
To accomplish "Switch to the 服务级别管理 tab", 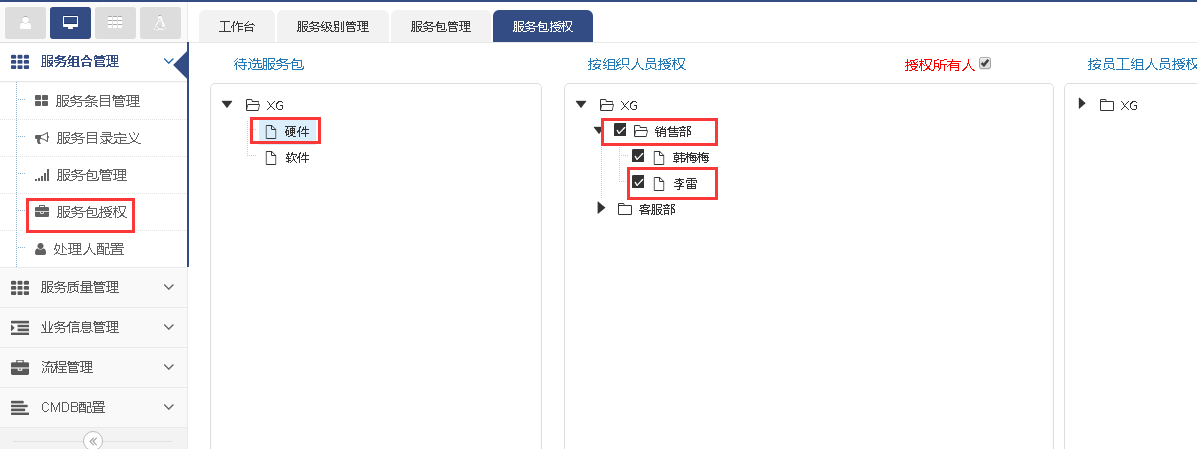I will [333, 27].
